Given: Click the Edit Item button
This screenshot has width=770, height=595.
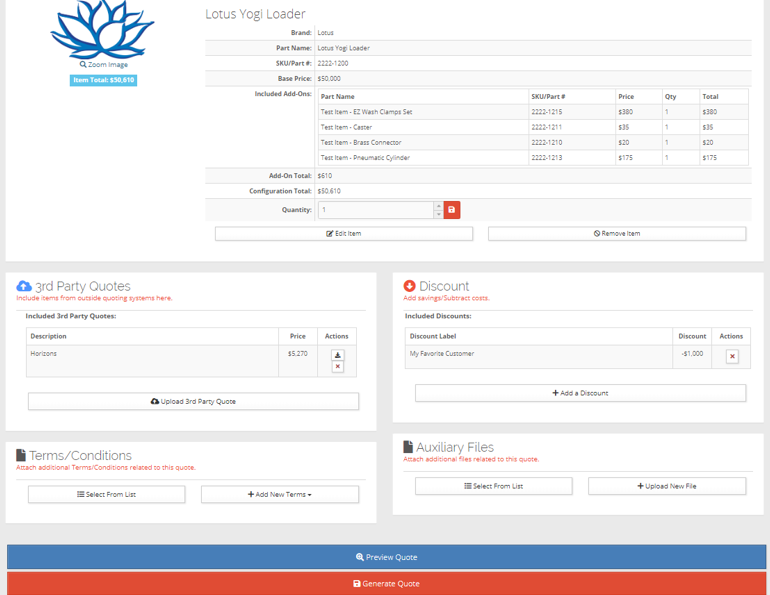Looking at the screenshot, I should [x=344, y=233].
